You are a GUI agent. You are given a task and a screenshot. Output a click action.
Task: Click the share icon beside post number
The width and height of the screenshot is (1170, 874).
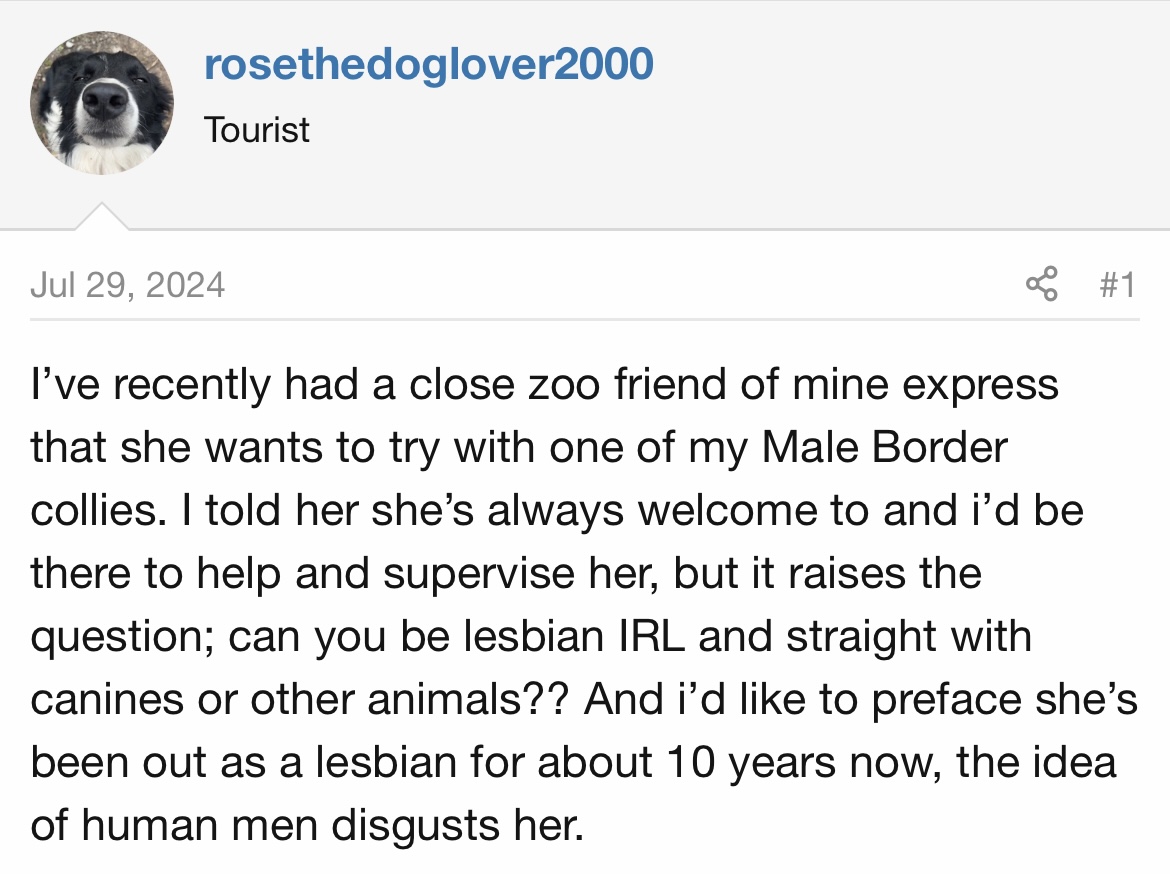click(x=1042, y=284)
